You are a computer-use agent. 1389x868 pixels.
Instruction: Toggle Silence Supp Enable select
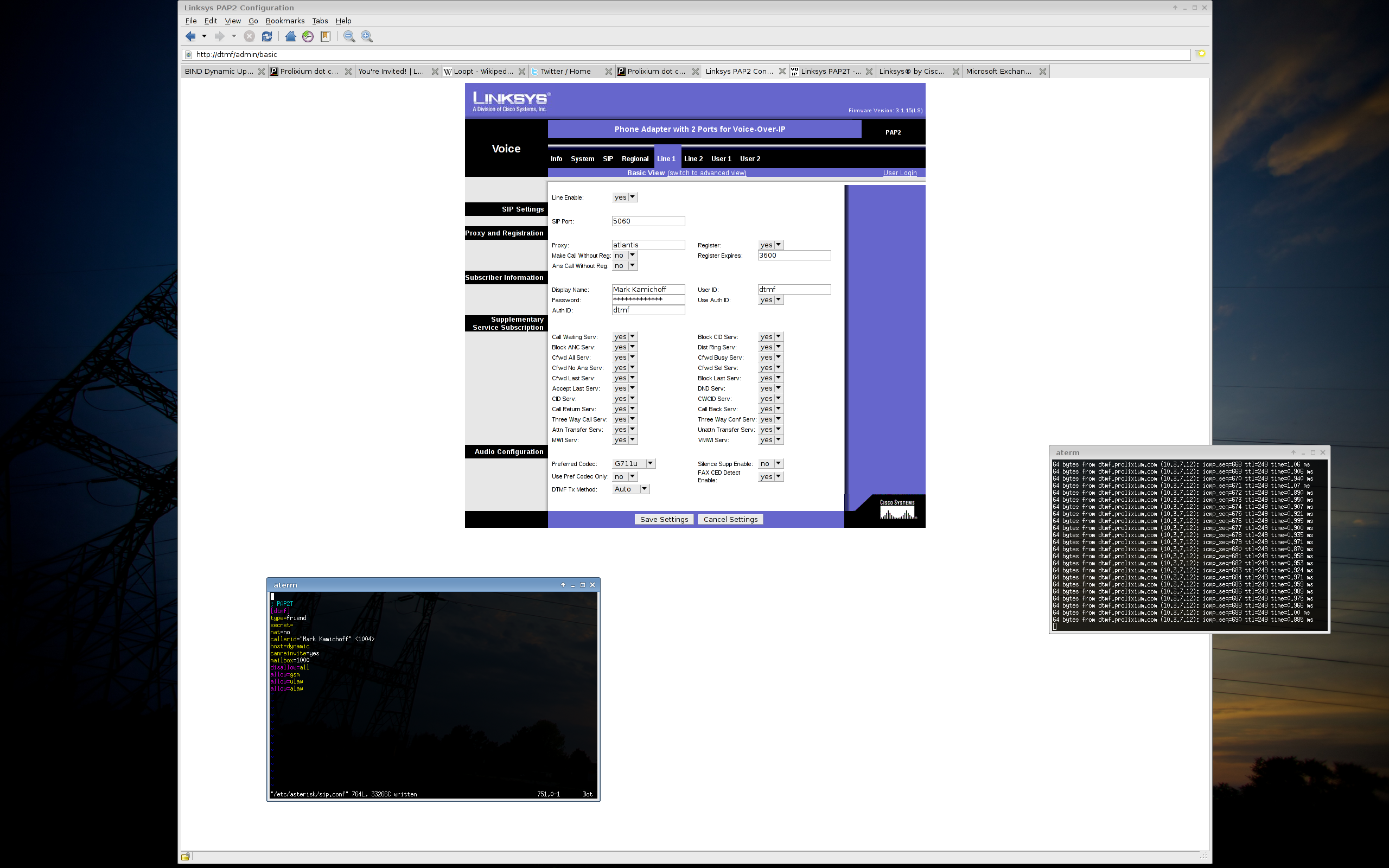tap(771, 464)
